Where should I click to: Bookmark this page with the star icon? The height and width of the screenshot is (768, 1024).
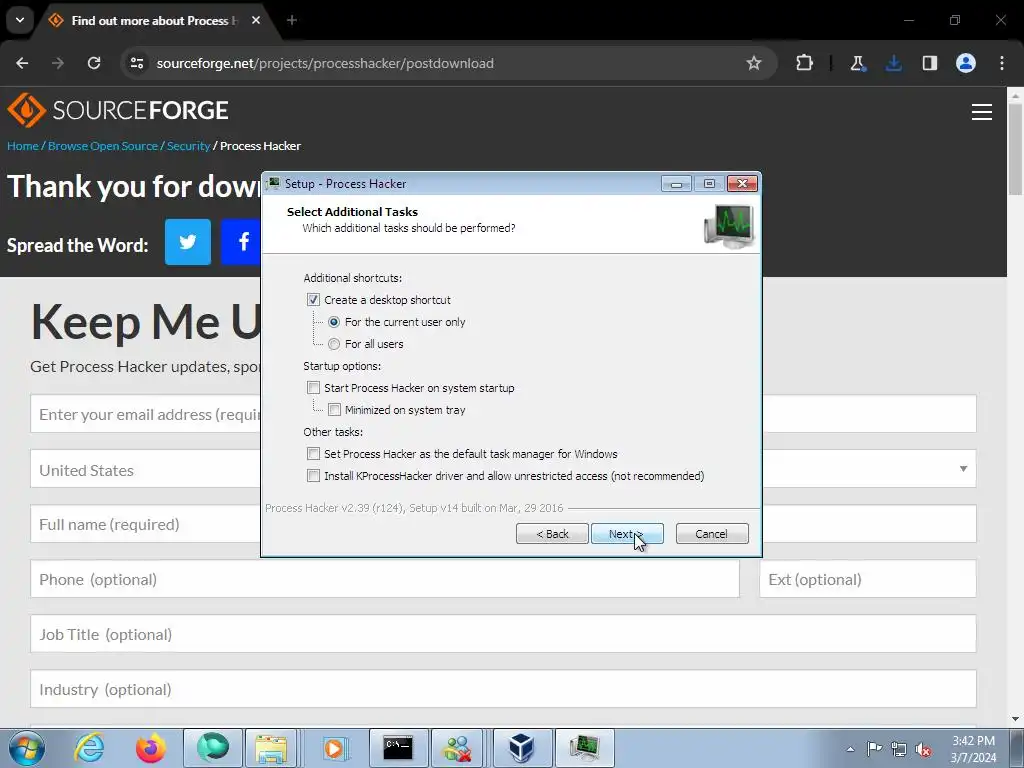(x=754, y=63)
